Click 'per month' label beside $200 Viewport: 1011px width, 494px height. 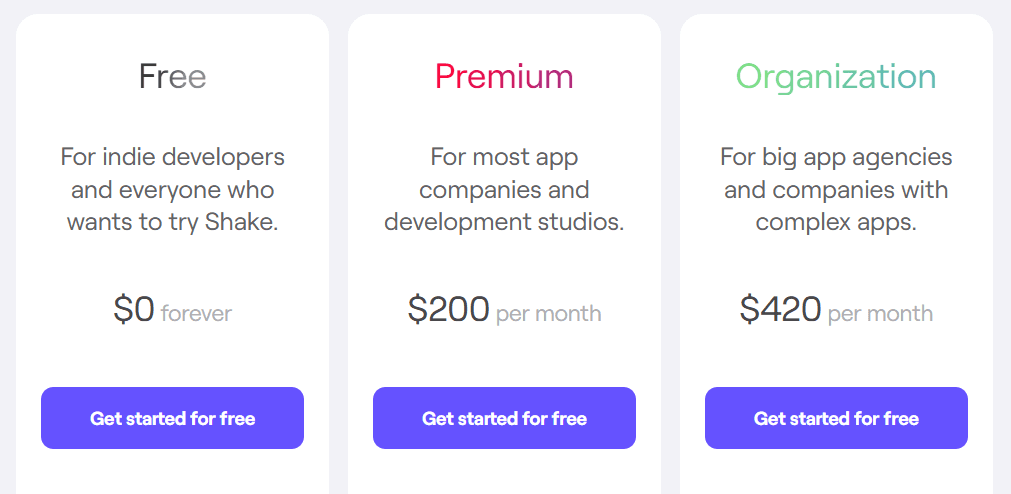tap(549, 315)
